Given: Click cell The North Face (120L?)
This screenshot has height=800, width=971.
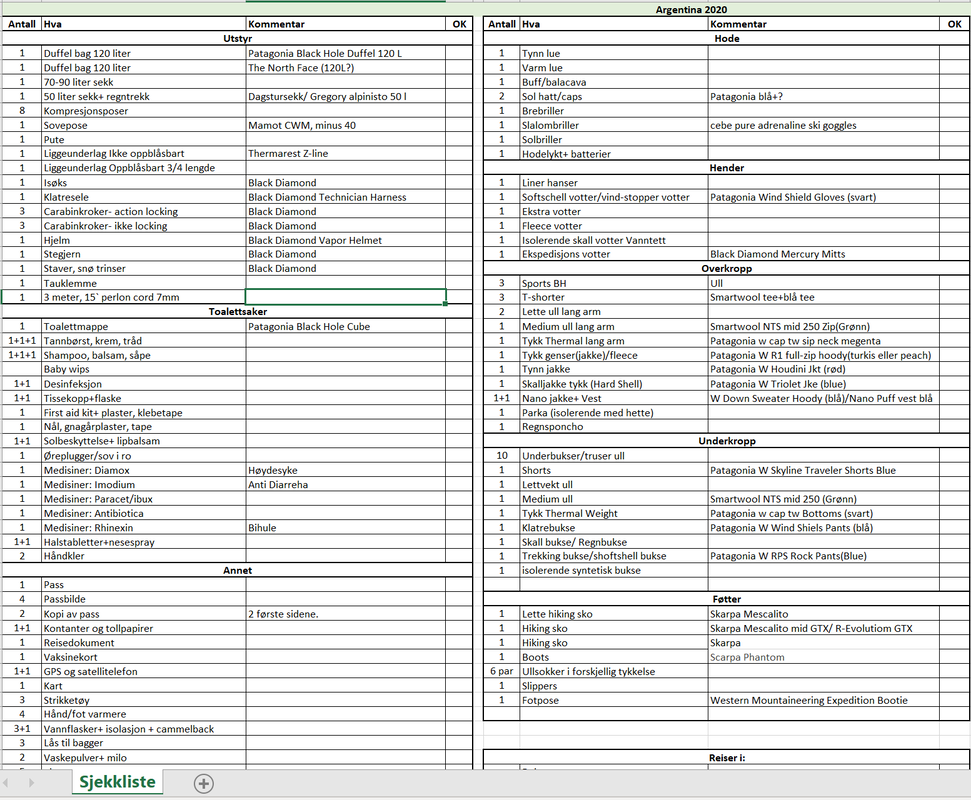Looking at the screenshot, I should 346,67.
